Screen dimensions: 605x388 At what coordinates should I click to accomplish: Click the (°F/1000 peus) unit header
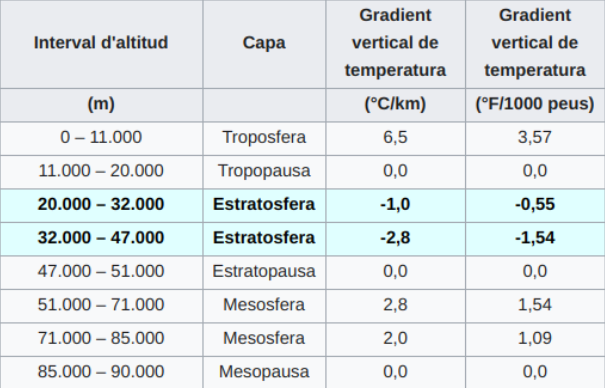click(x=535, y=105)
